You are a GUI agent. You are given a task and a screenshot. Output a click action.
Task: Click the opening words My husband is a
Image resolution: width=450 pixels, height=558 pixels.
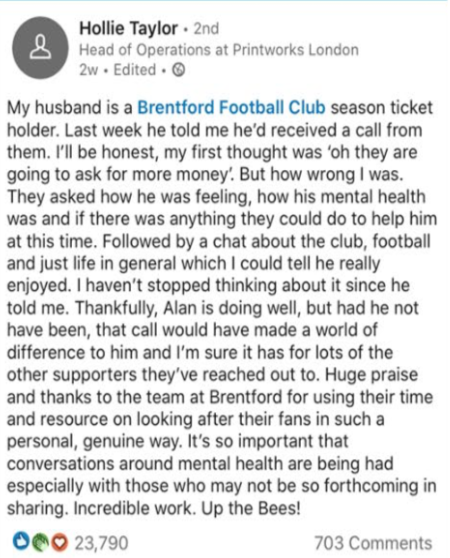coord(70,108)
